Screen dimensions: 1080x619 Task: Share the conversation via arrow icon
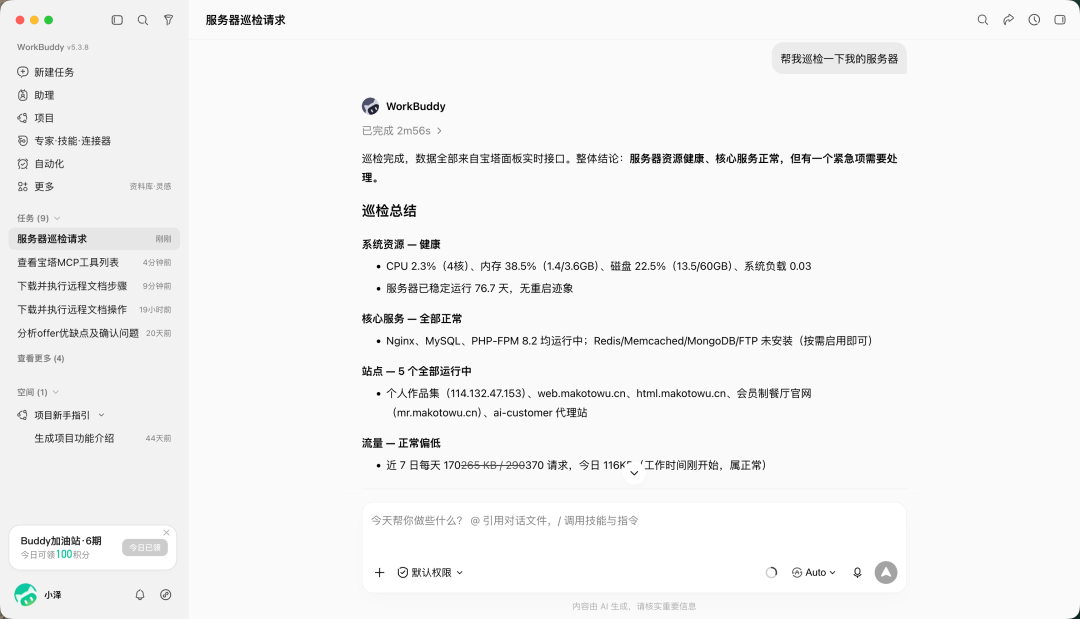pos(1008,20)
